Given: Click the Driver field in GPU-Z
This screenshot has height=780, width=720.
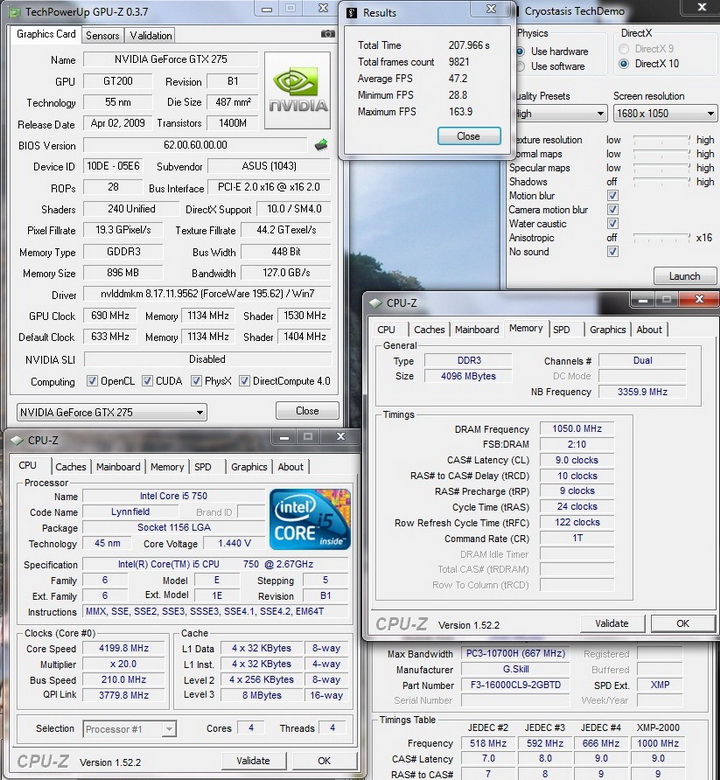Looking at the screenshot, I should [207, 294].
